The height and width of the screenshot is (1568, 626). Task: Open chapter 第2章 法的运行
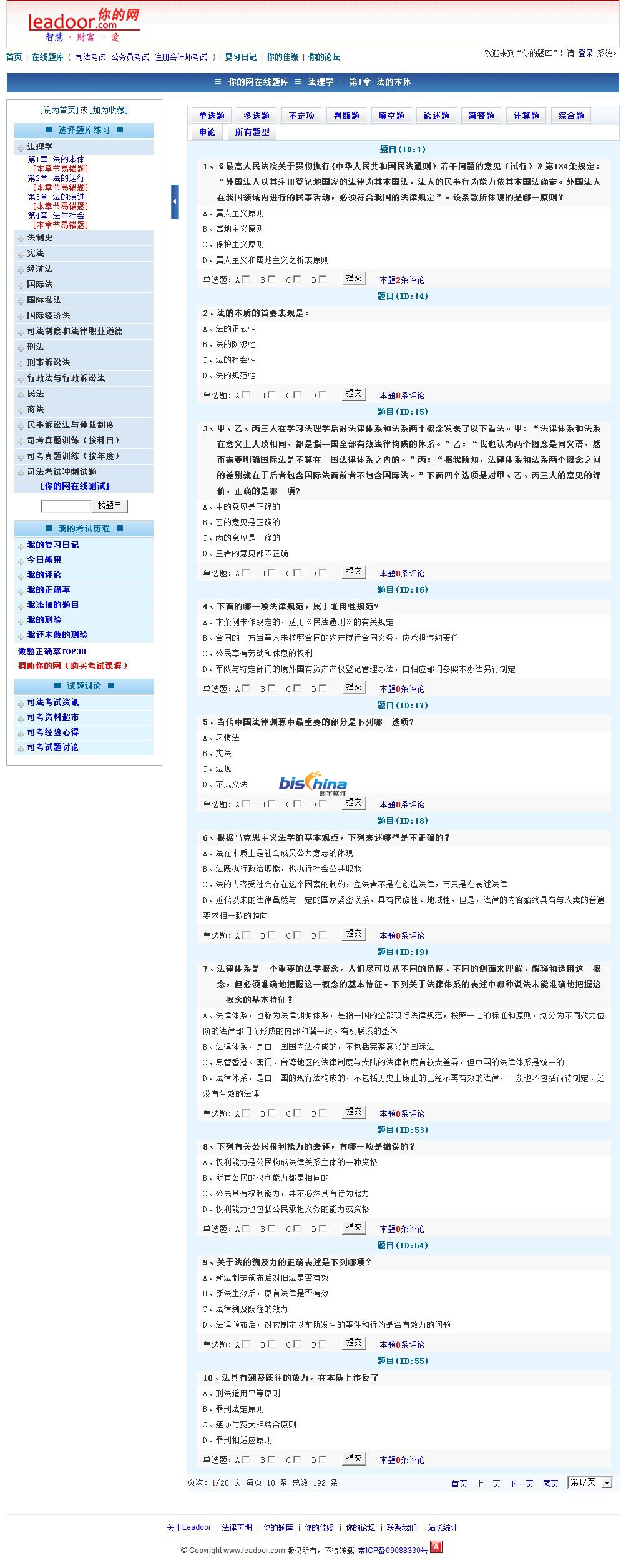pyautogui.click(x=56, y=179)
